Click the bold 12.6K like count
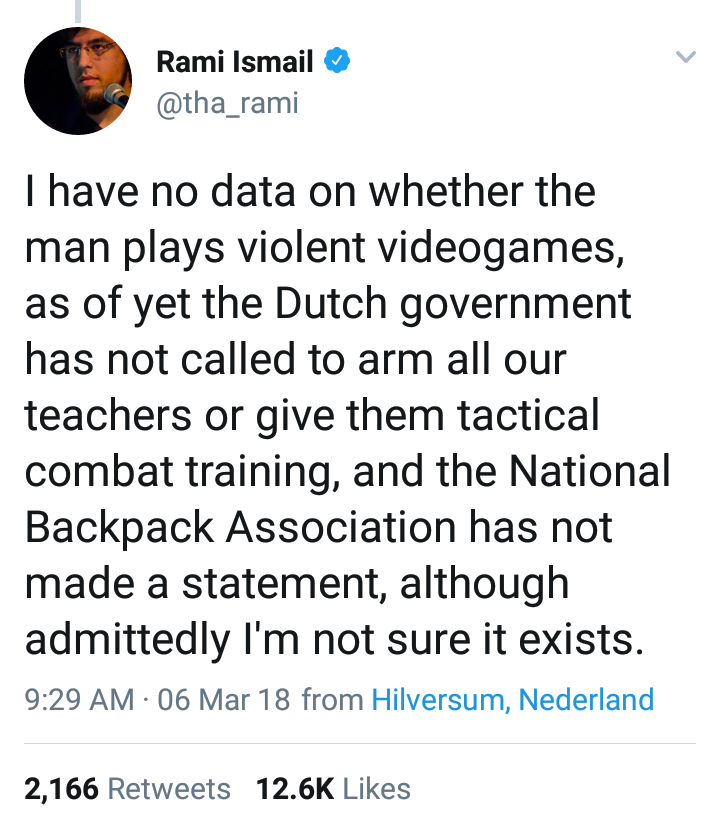The height and width of the screenshot is (830, 720). (x=294, y=789)
